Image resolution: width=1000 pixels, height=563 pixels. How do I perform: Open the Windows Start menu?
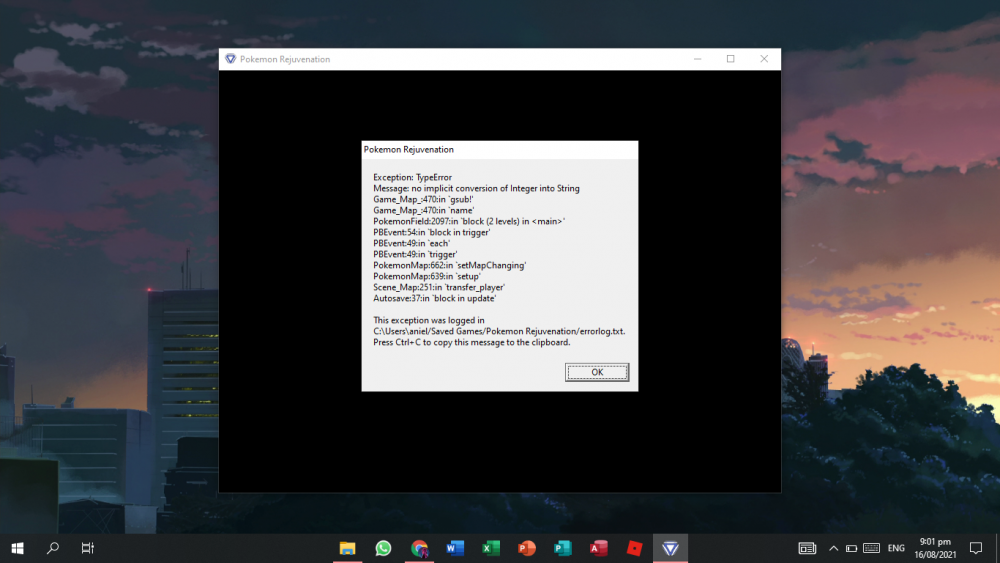(17, 548)
